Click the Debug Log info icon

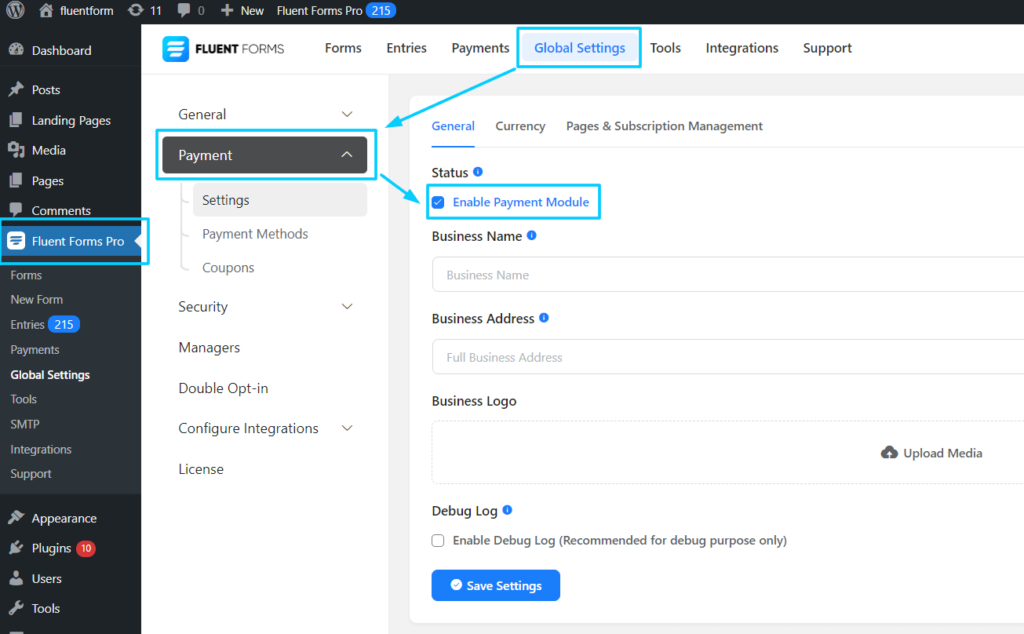click(x=507, y=510)
